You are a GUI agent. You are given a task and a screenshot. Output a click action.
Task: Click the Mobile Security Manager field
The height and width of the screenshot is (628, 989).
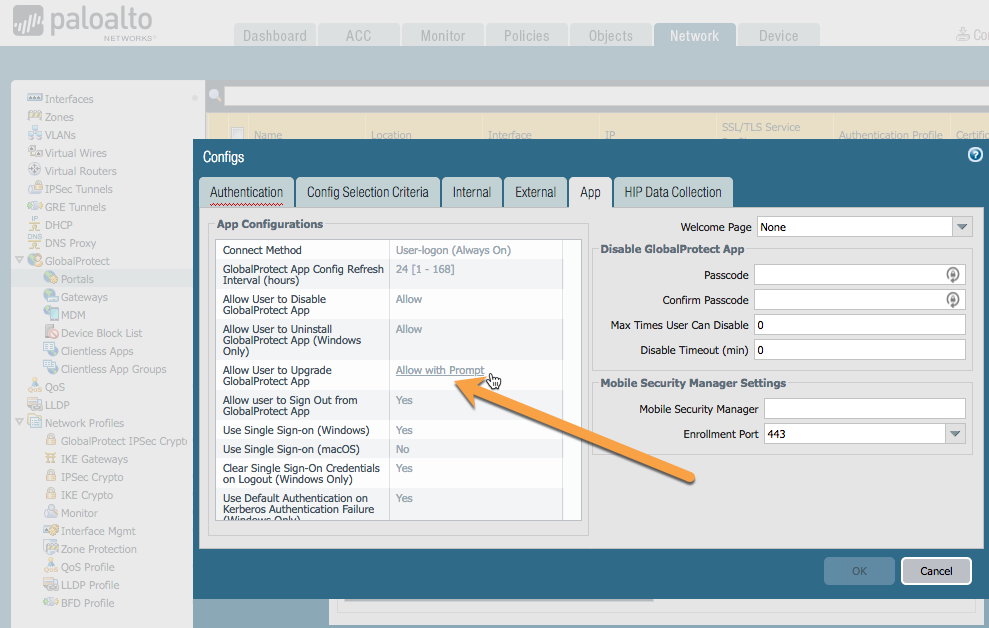pyautogui.click(x=865, y=409)
